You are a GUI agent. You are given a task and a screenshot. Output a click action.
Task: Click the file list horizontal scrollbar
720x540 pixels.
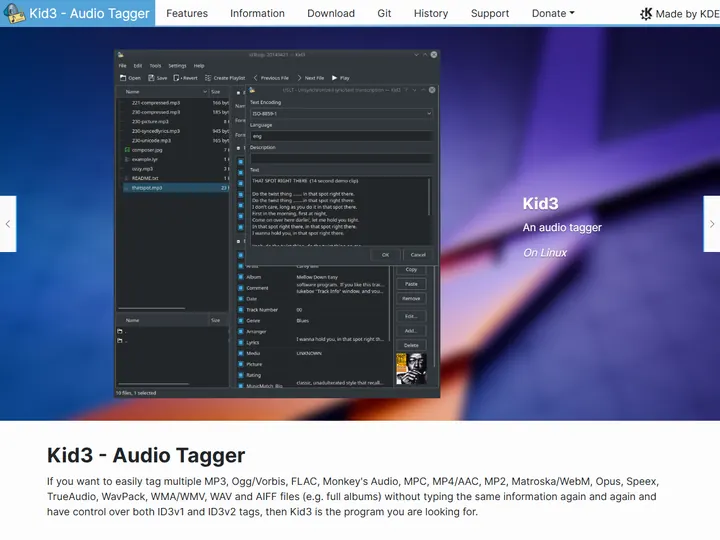[x=152, y=308]
